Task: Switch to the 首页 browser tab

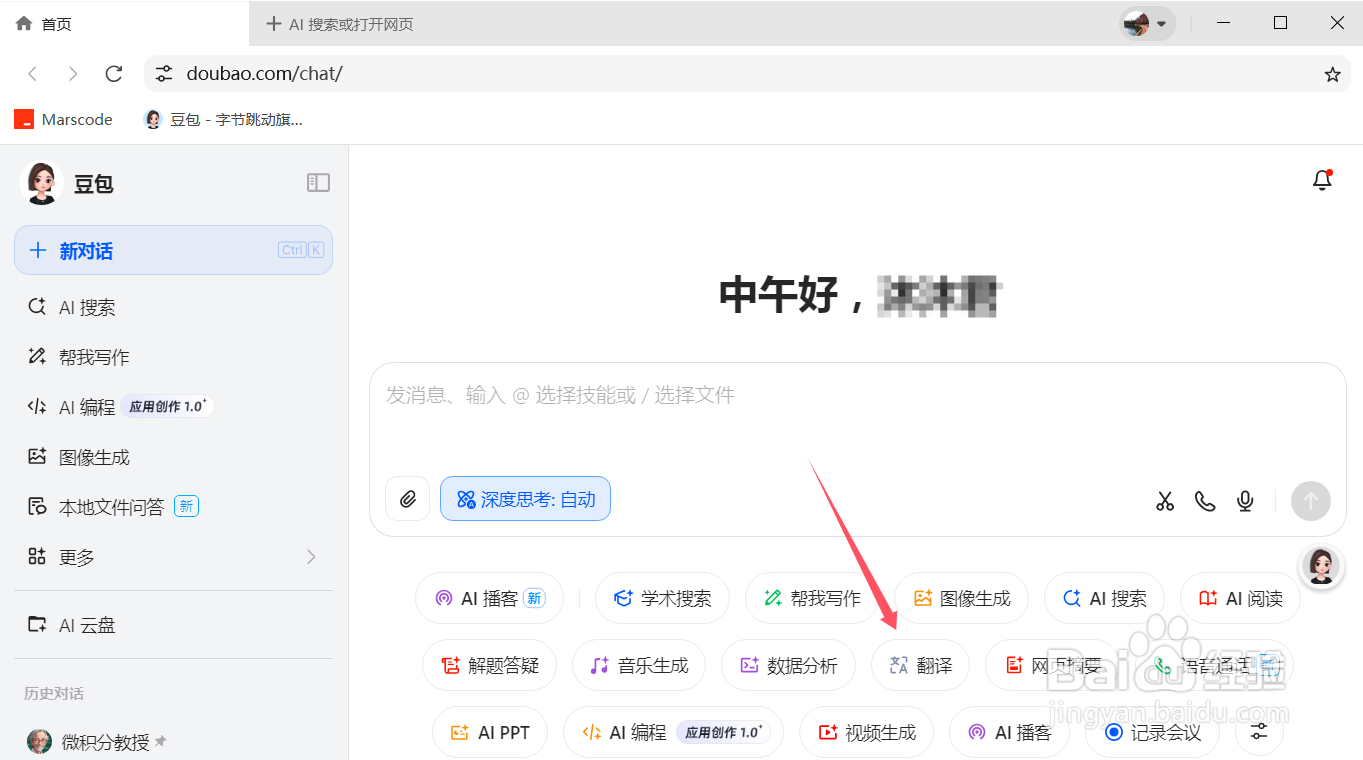Action: pos(124,23)
